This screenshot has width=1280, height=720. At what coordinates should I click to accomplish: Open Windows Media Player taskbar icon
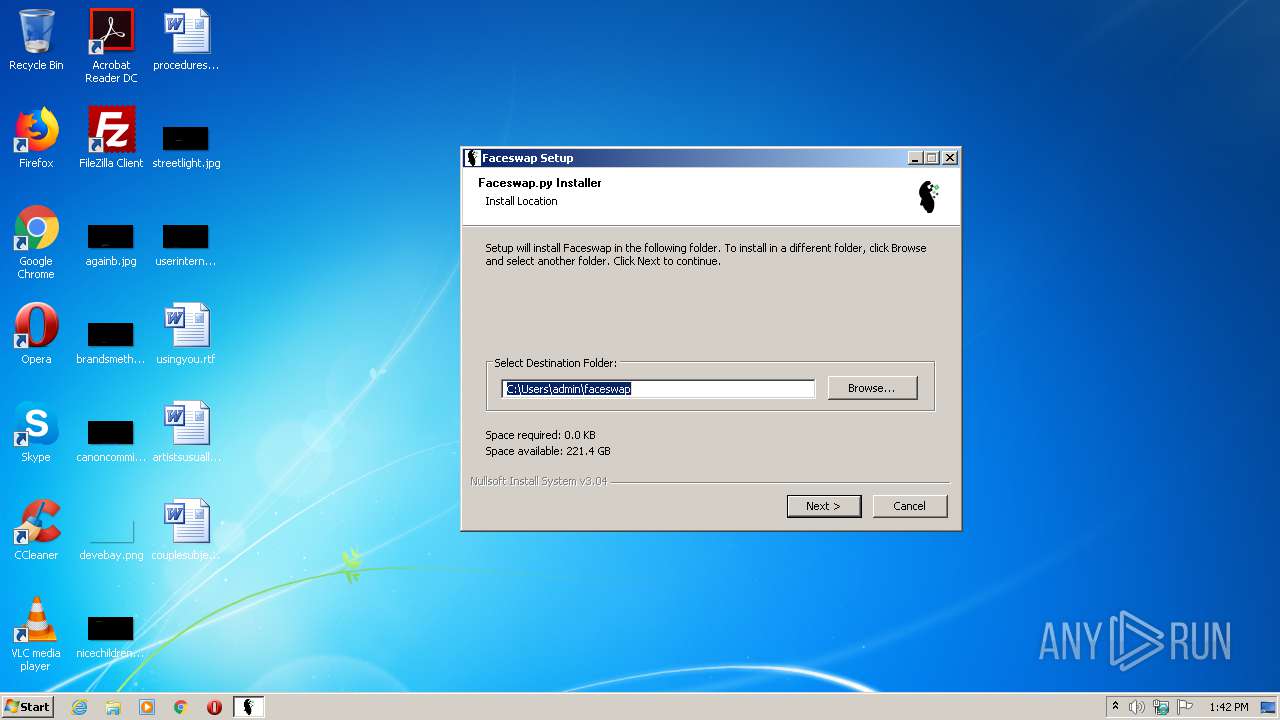pos(147,707)
